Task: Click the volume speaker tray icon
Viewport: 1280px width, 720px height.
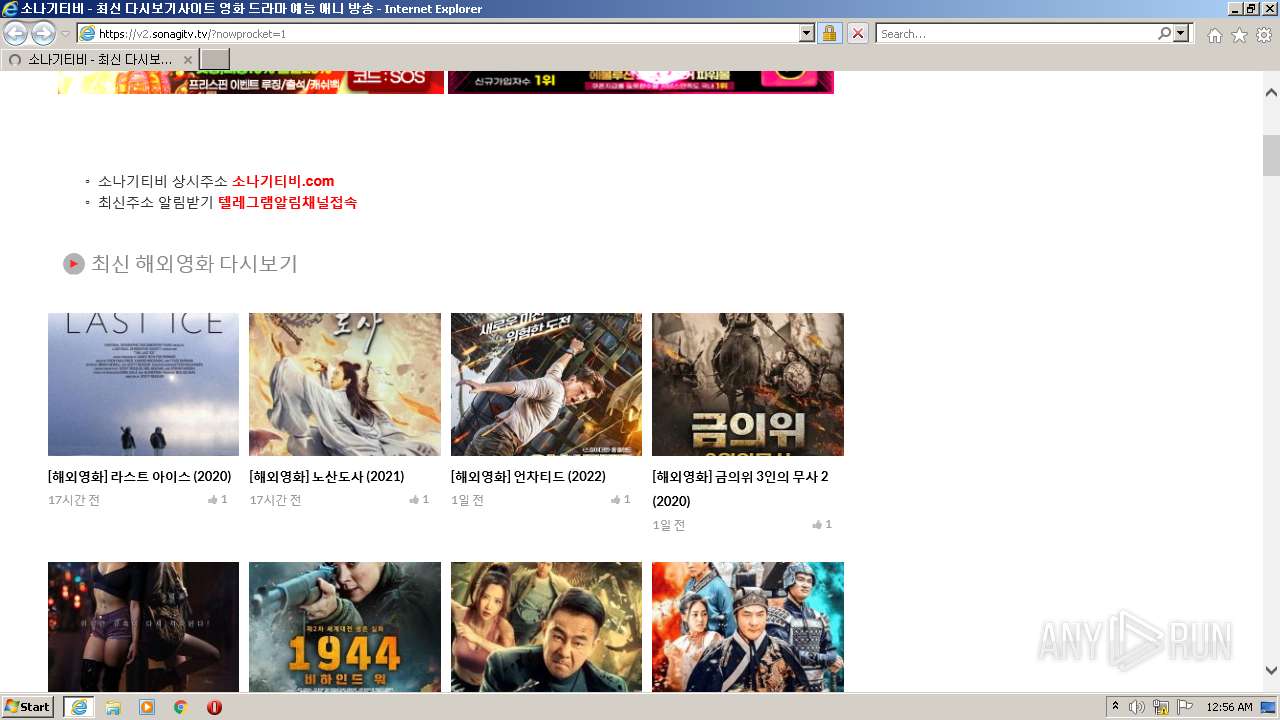Action: click(x=1137, y=707)
